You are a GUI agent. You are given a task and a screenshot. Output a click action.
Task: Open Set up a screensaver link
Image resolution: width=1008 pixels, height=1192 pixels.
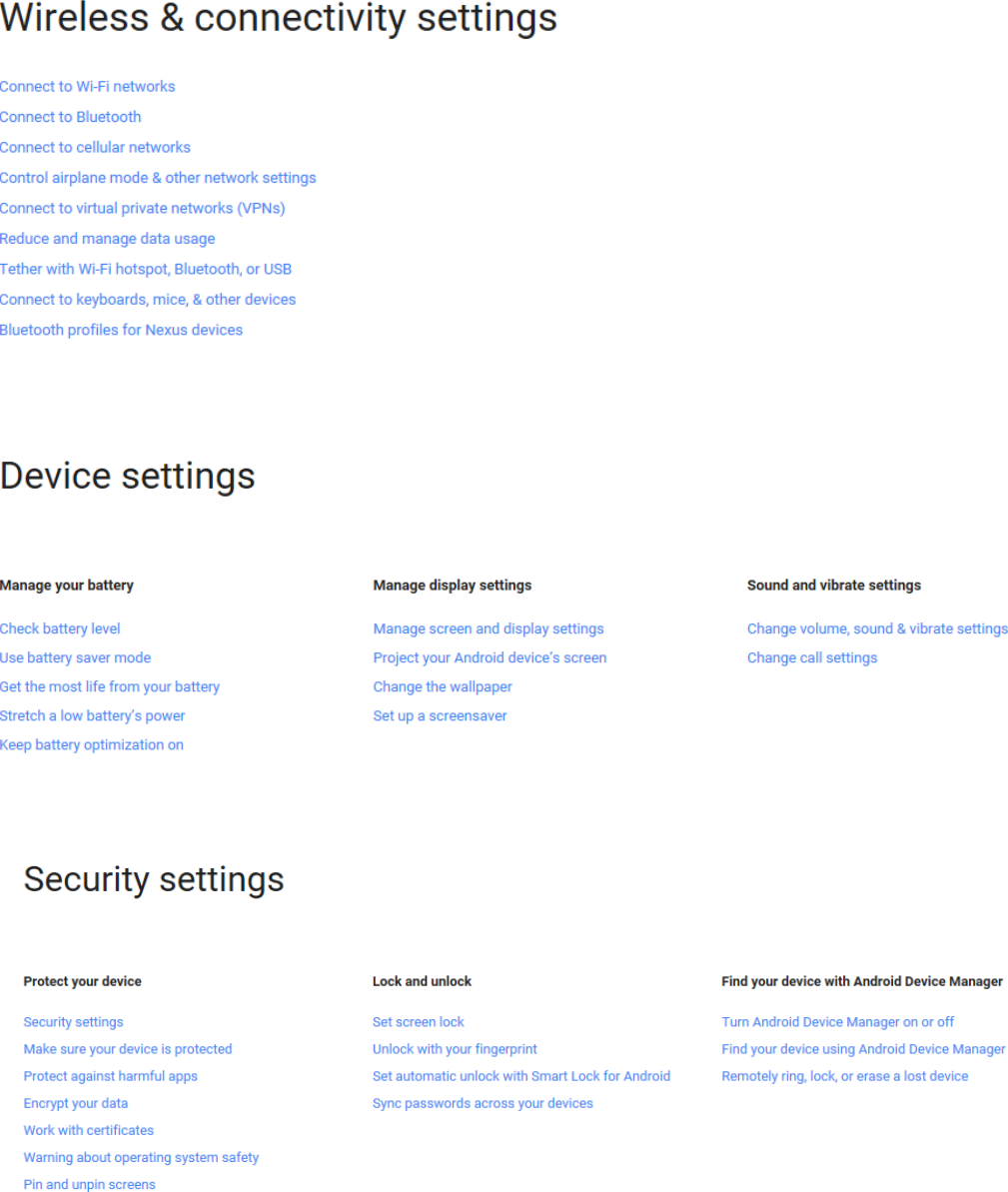pyautogui.click(x=441, y=715)
